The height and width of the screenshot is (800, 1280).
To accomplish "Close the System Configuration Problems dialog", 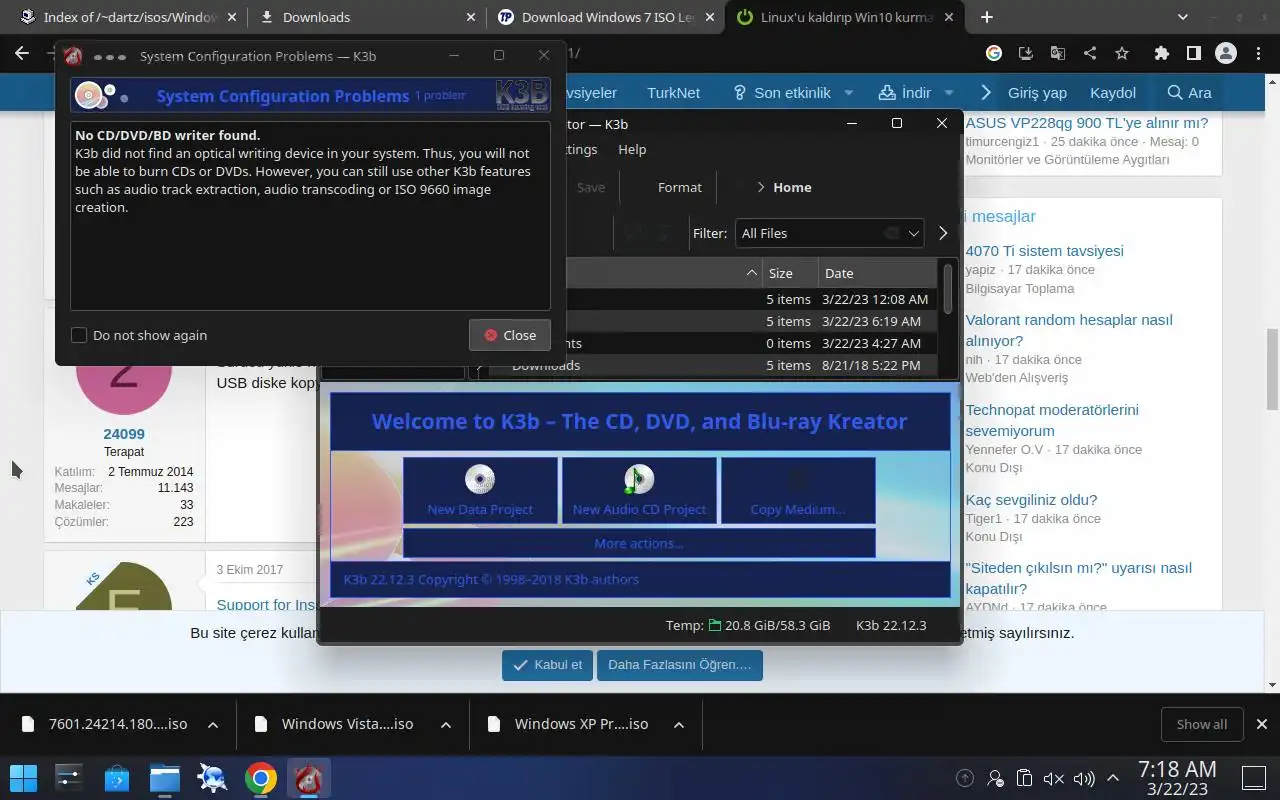I will click(510, 335).
